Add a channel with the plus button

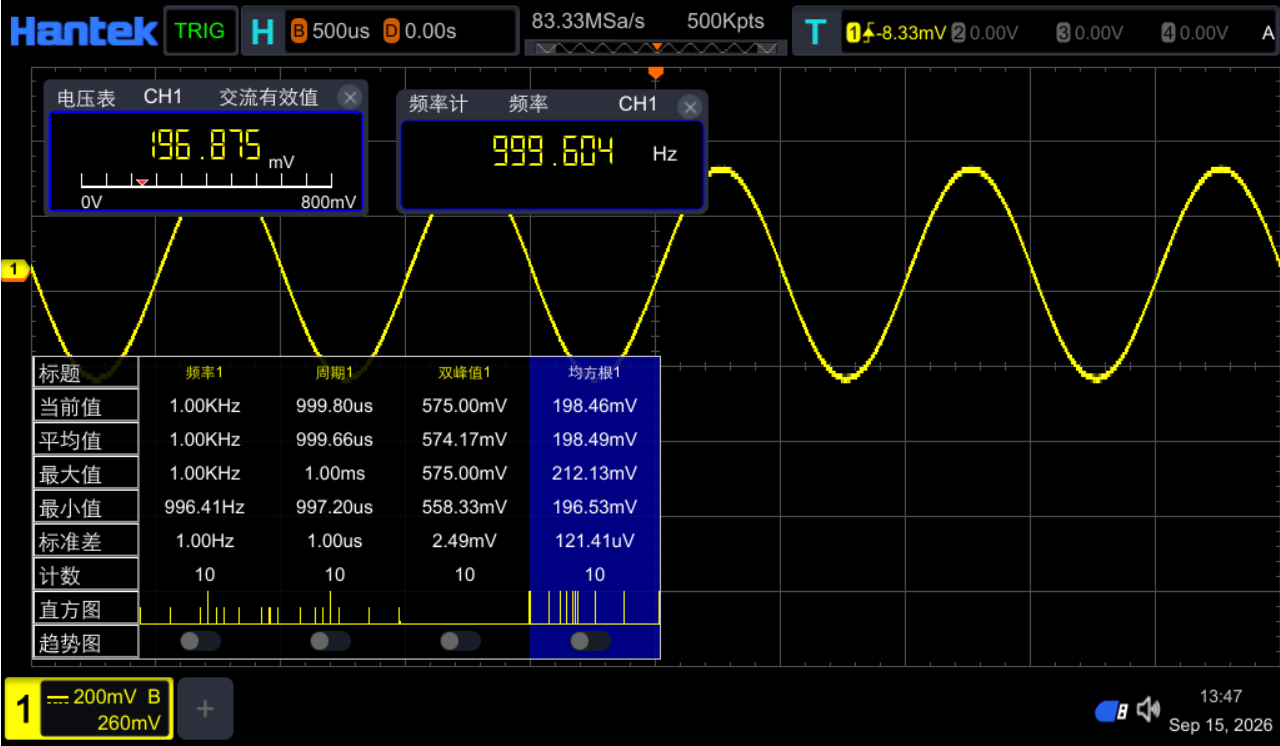coord(205,709)
